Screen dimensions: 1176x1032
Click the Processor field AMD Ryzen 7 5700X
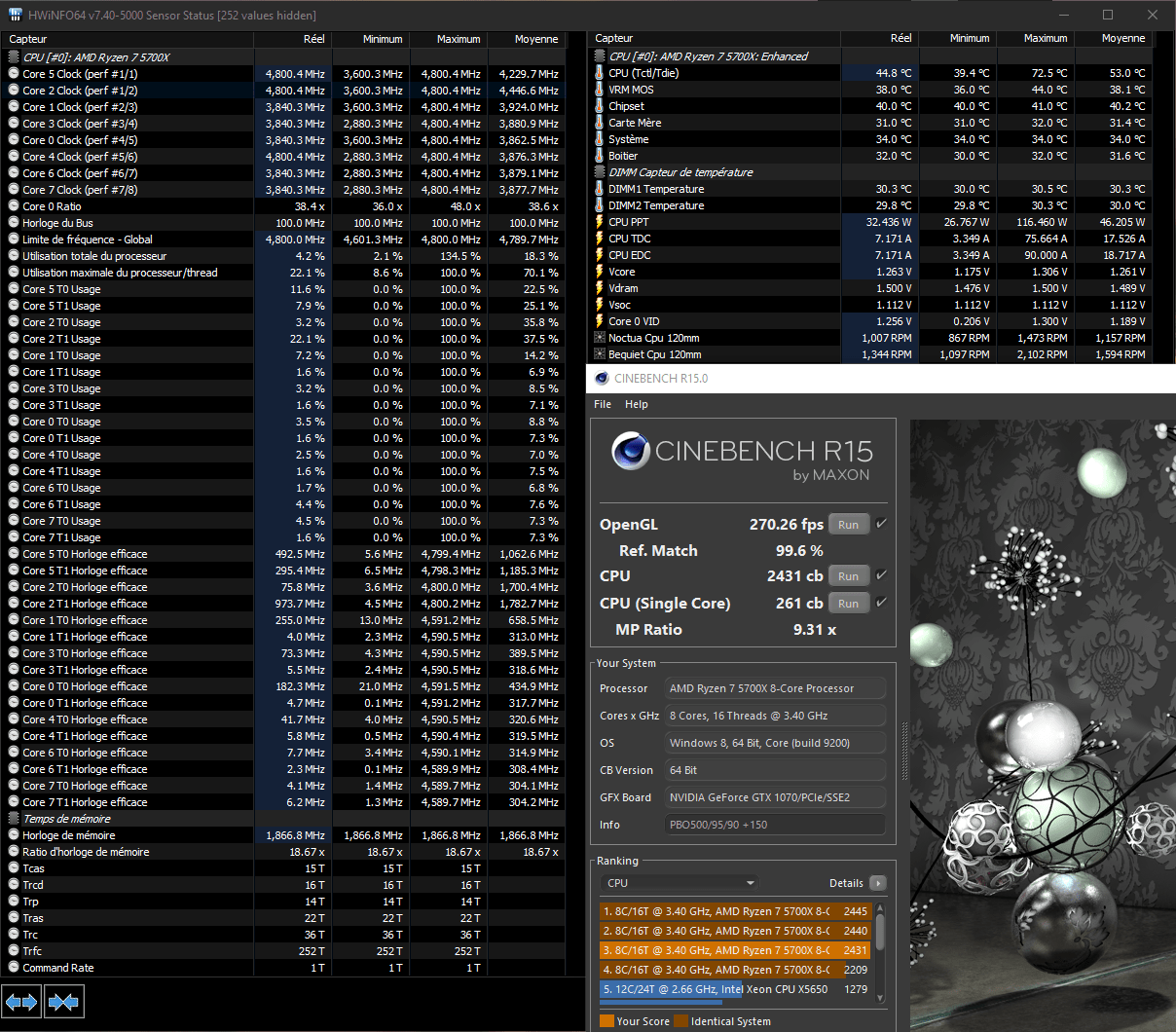point(776,688)
